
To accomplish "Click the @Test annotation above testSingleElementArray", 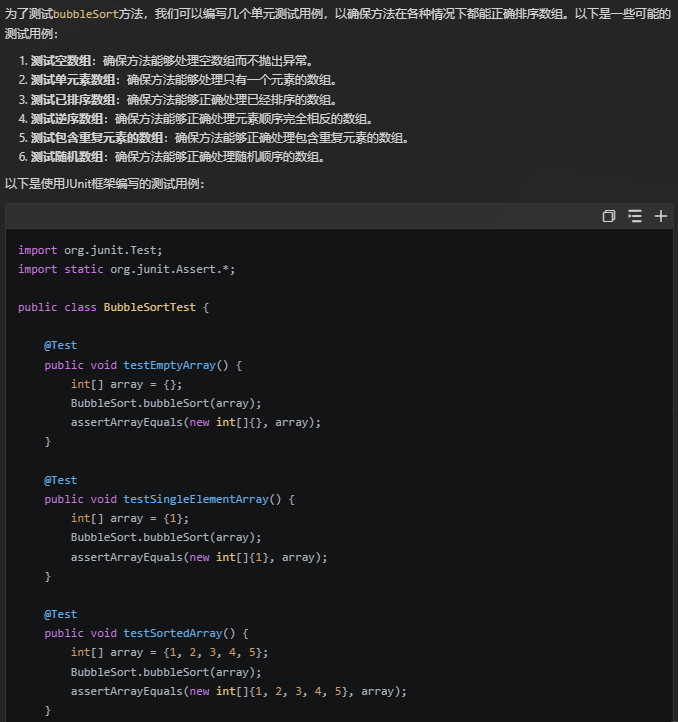I will point(61,480).
